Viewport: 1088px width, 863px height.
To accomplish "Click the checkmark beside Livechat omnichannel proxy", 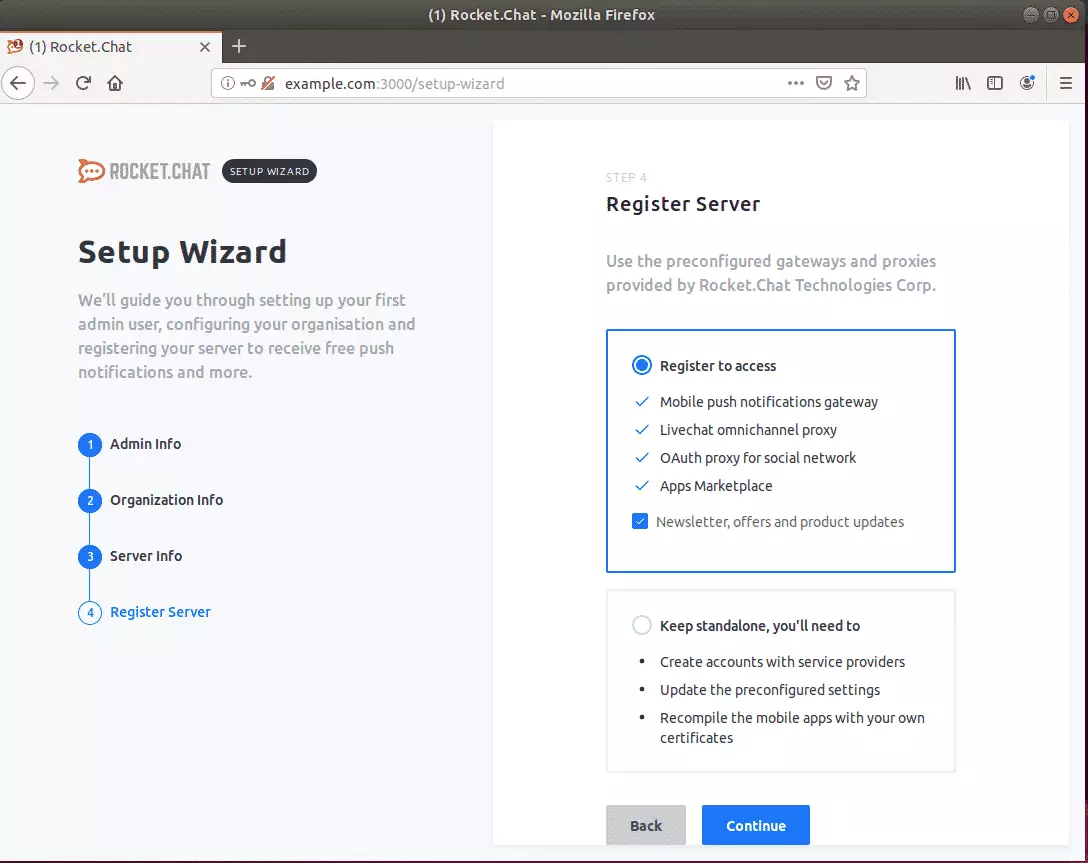I will (x=642, y=429).
